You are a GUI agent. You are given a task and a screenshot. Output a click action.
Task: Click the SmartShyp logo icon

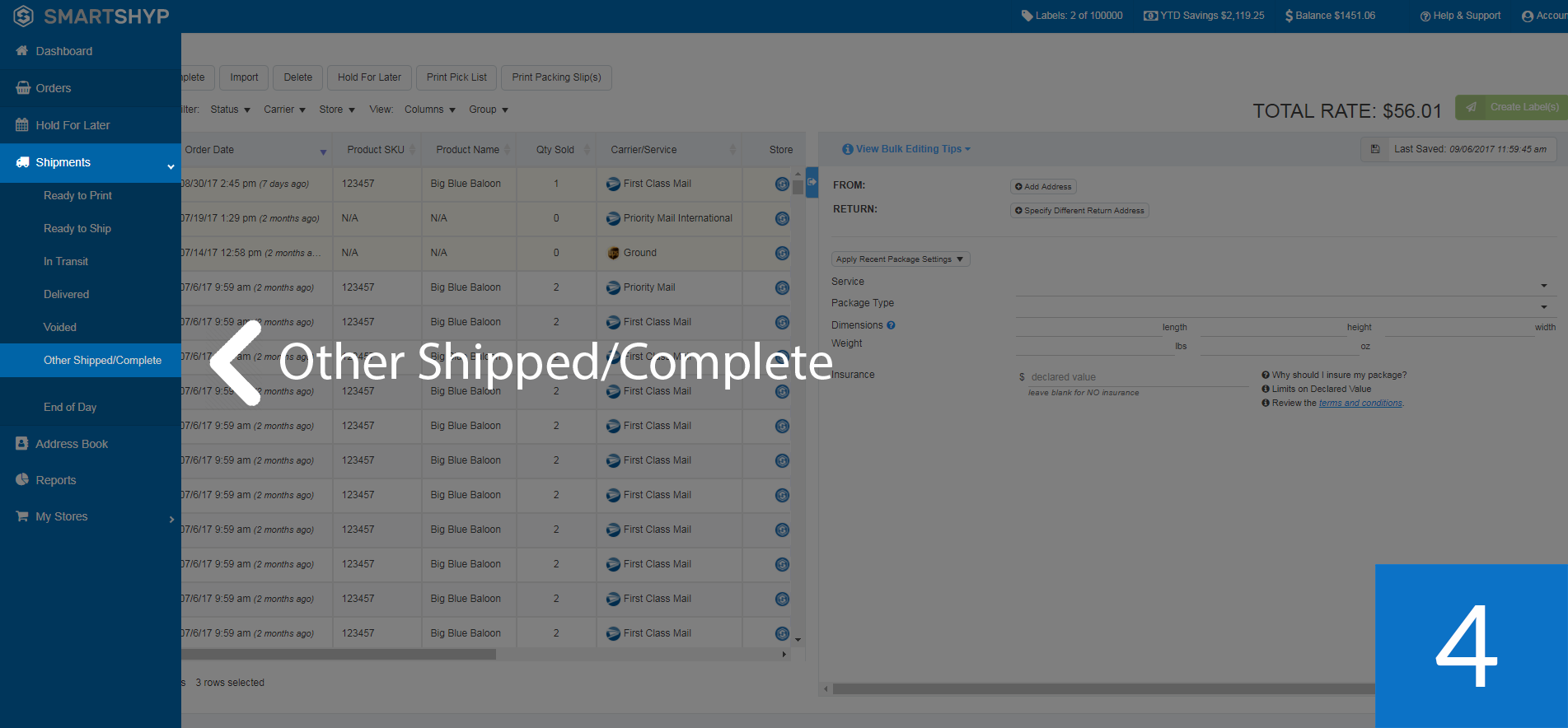tap(23, 16)
